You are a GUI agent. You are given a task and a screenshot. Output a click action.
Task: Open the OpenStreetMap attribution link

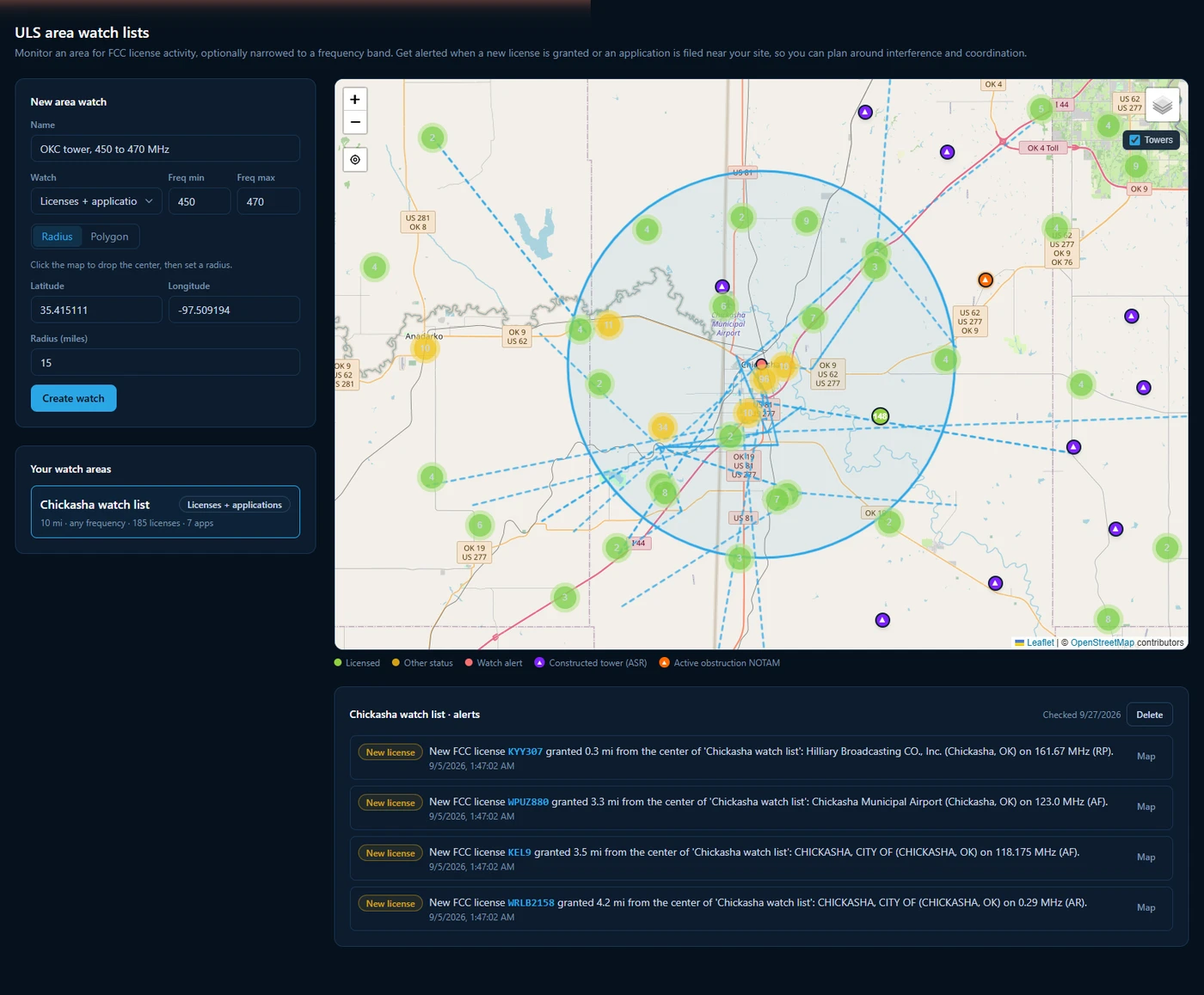[x=1103, y=642]
